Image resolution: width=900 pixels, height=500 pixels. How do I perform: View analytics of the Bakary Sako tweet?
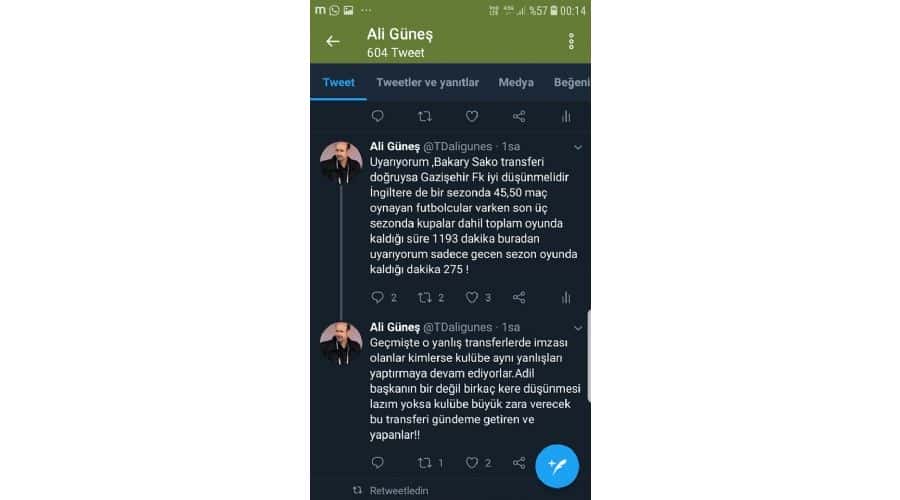click(x=566, y=297)
